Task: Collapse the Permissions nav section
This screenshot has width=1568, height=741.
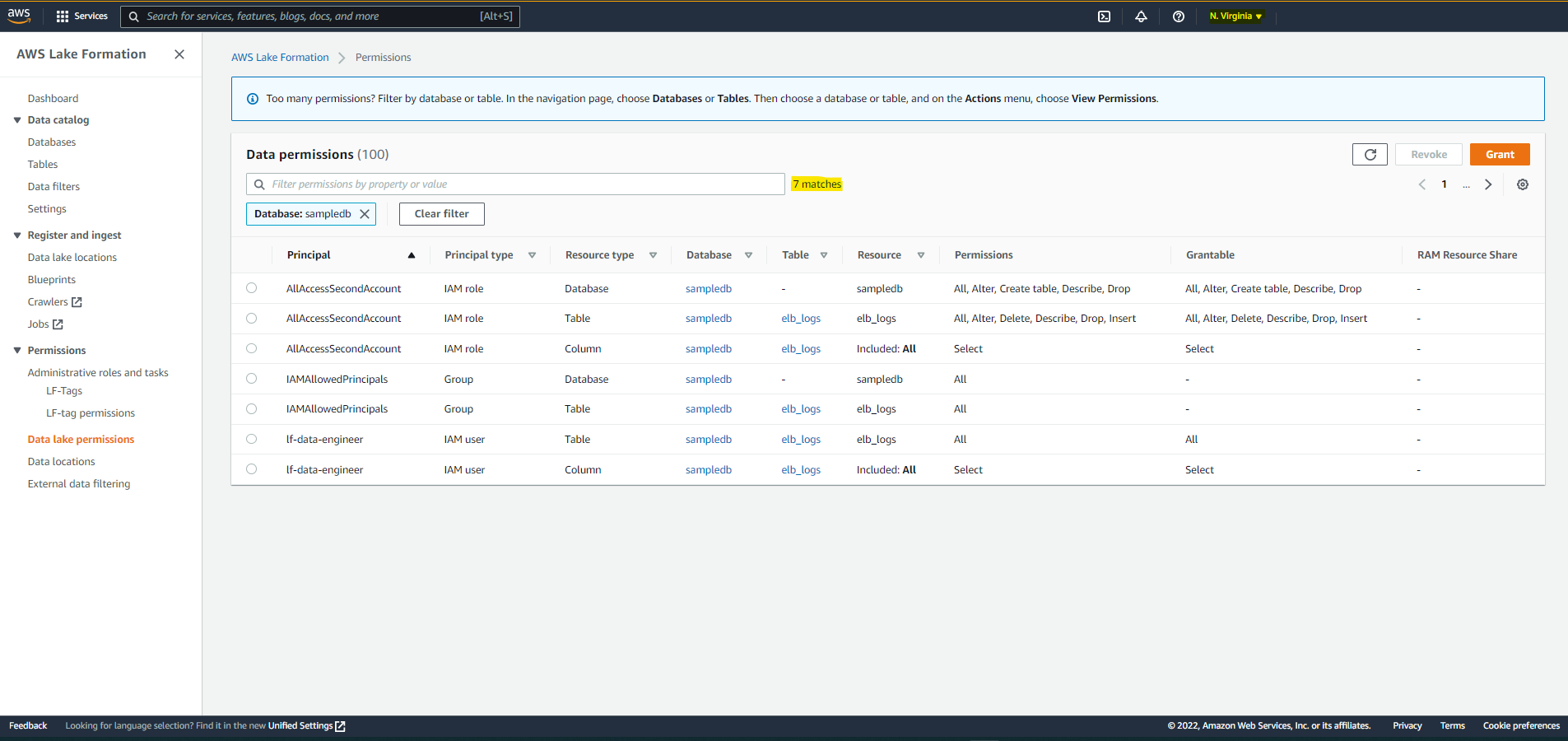Action: pyautogui.click(x=17, y=351)
